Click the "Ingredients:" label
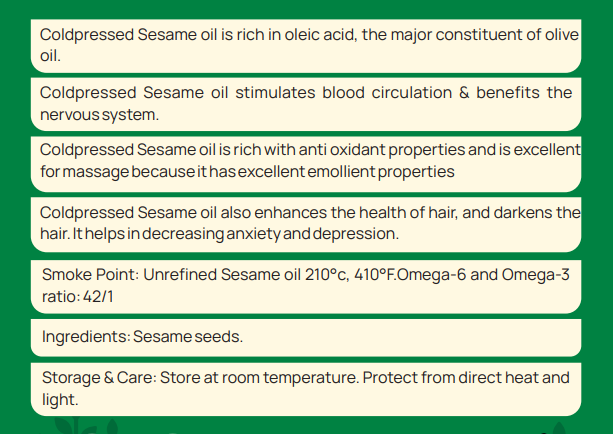The width and height of the screenshot is (614, 434). [x=84, y=337]
